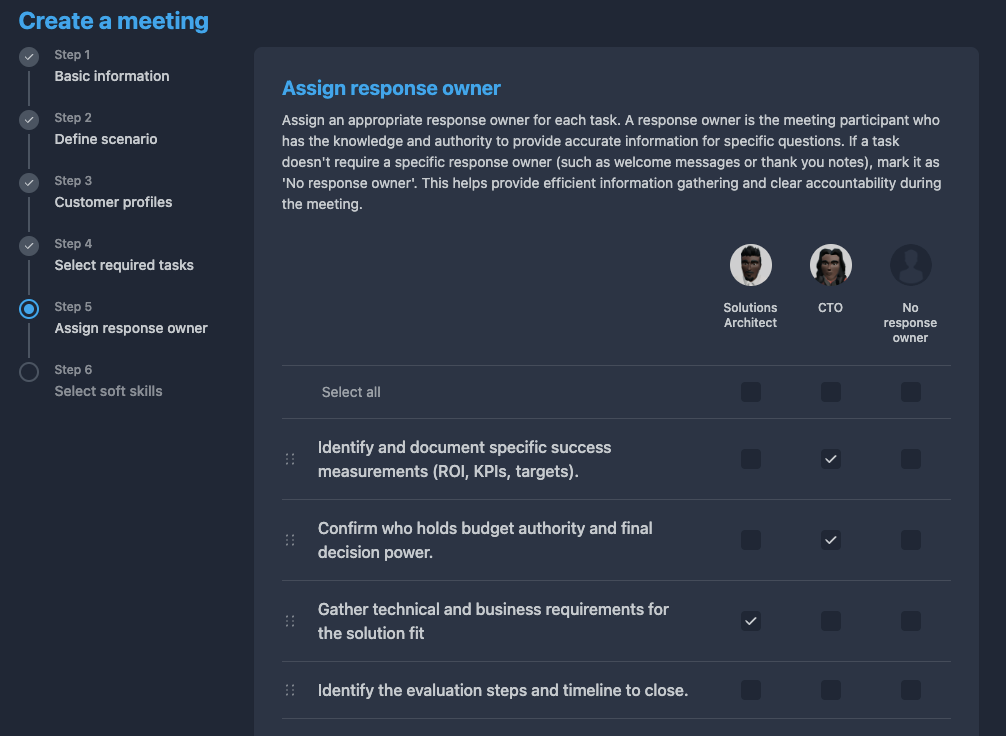The image size is (1006, 736).
Task: Check Select all for No response owner
Action: coord(911,392)
